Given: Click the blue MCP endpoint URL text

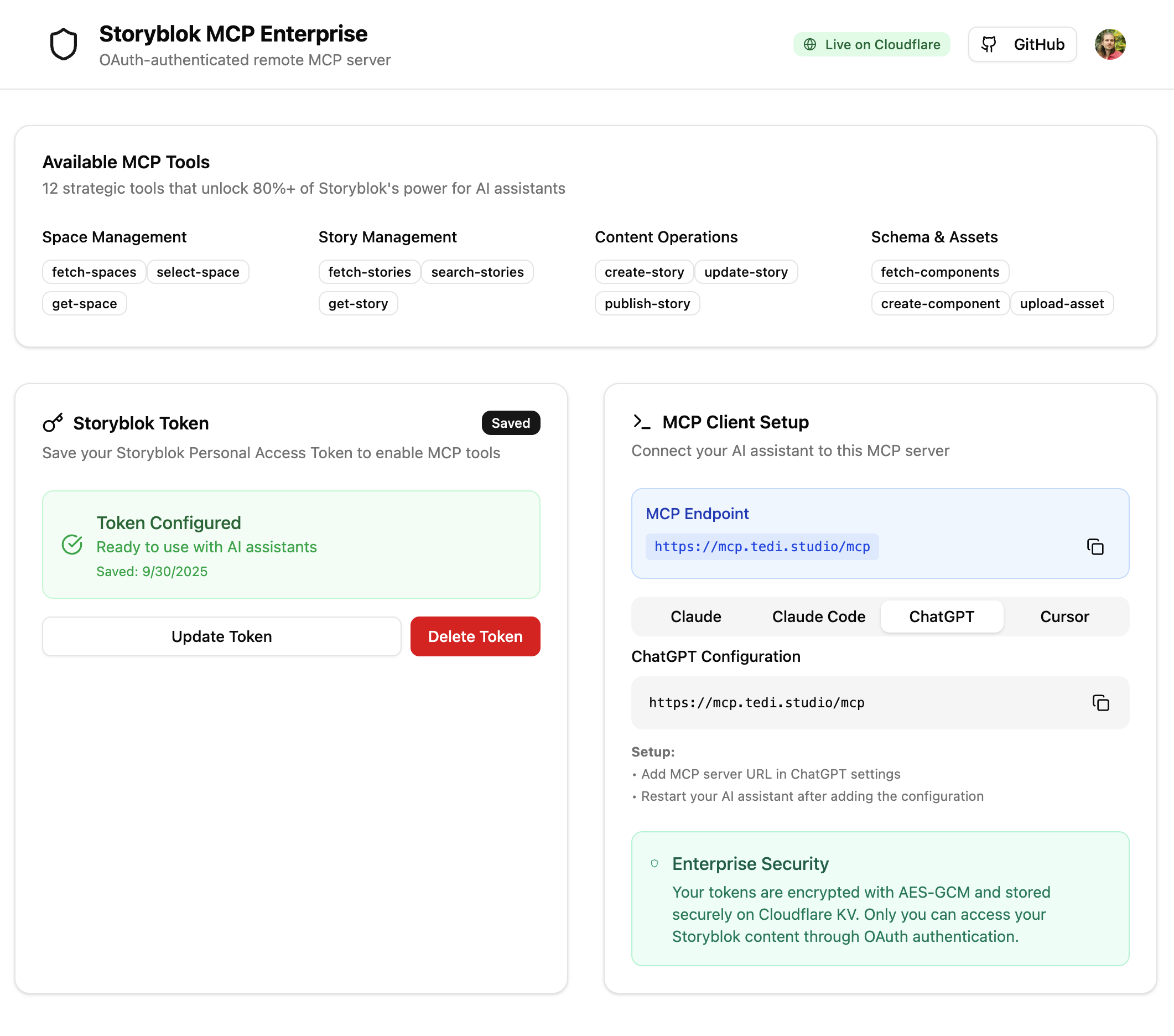Looking at the screenshot, I should [762, 546].
